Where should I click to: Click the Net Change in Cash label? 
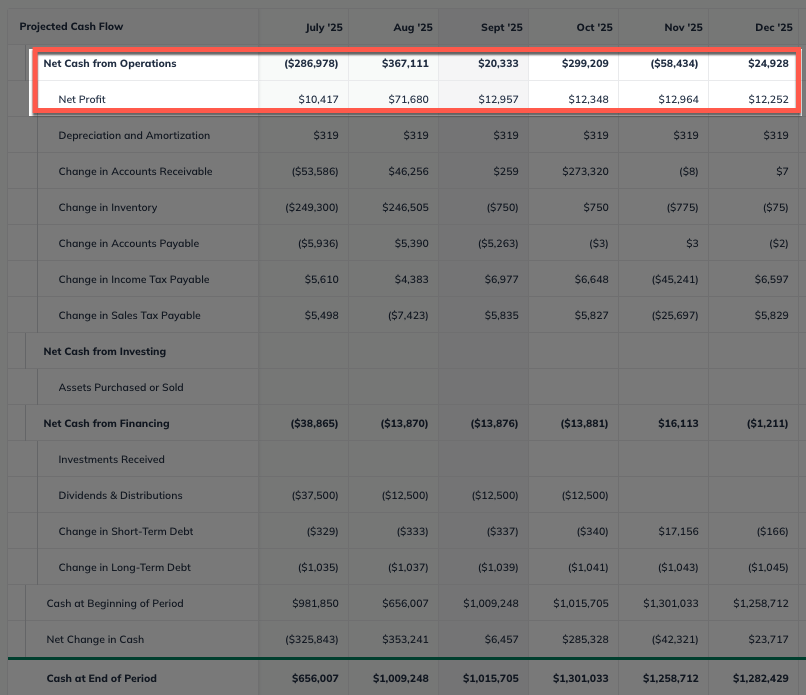pyautogui.click(x=95, y=639)
